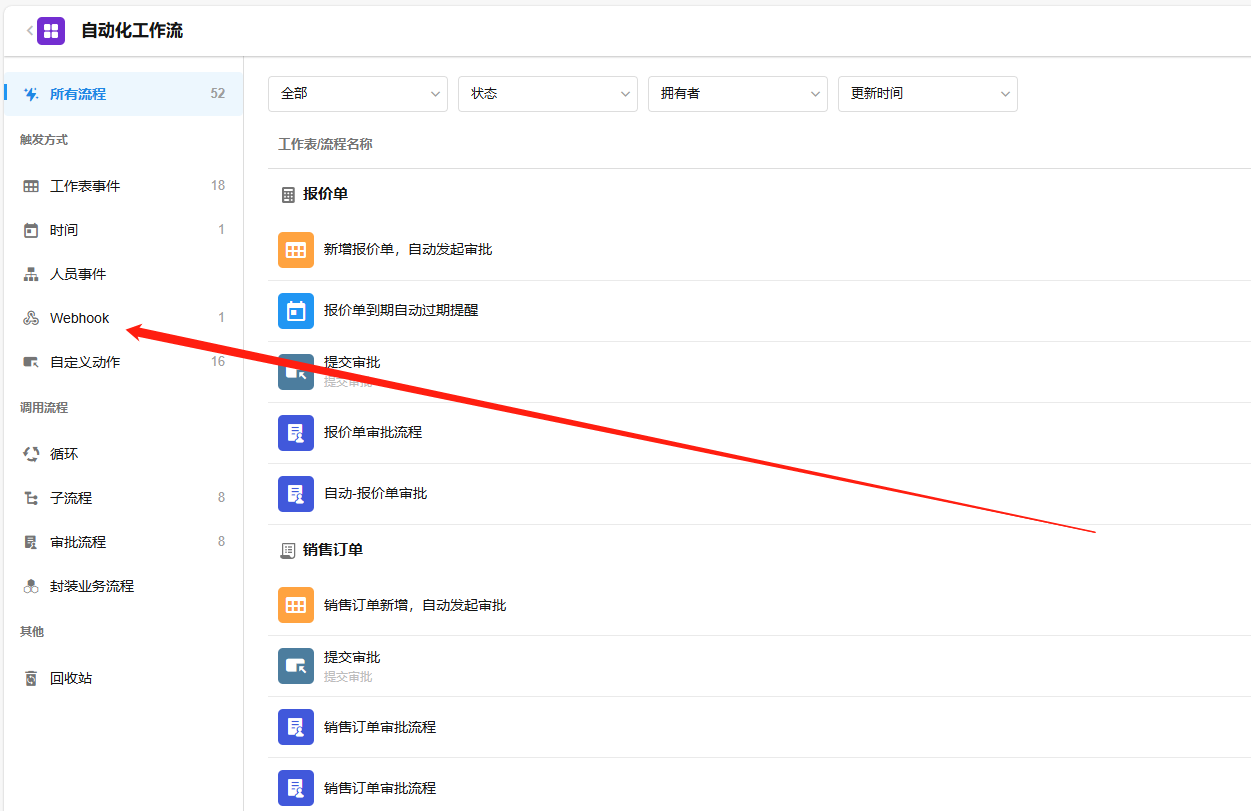
Task: Click the 销售订单 group header
Action: click(x=332, y=550)
